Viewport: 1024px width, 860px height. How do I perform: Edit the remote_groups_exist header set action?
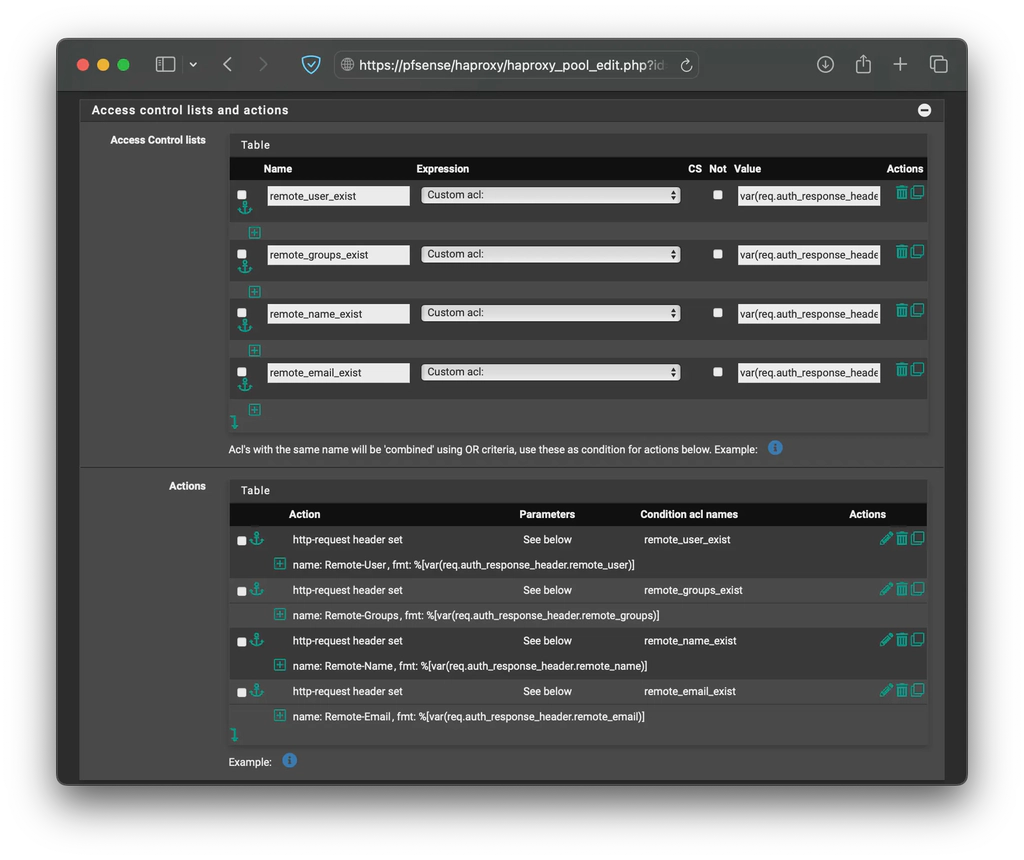point(885,589)
